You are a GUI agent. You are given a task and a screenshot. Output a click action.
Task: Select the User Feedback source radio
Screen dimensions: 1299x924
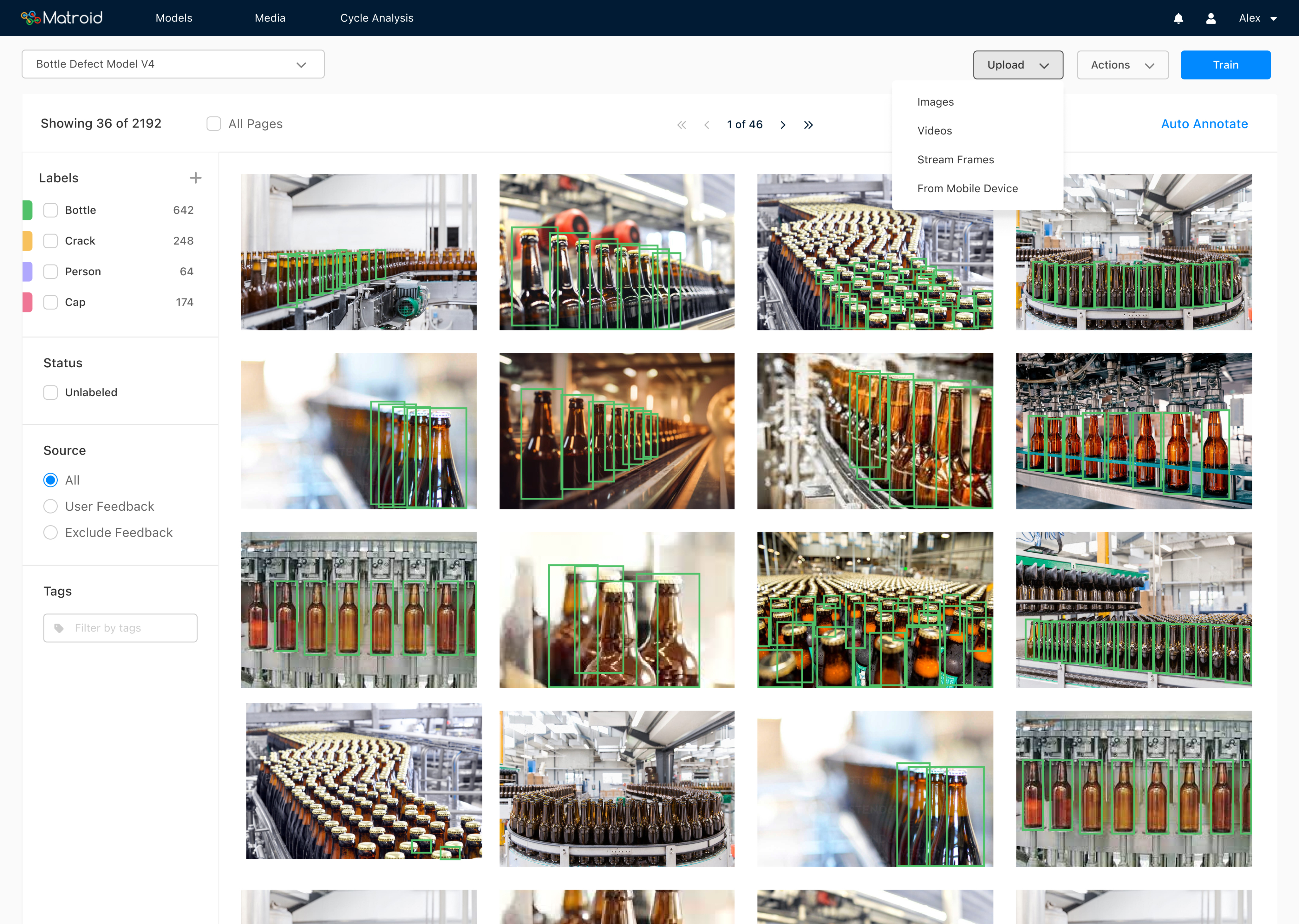51,506
